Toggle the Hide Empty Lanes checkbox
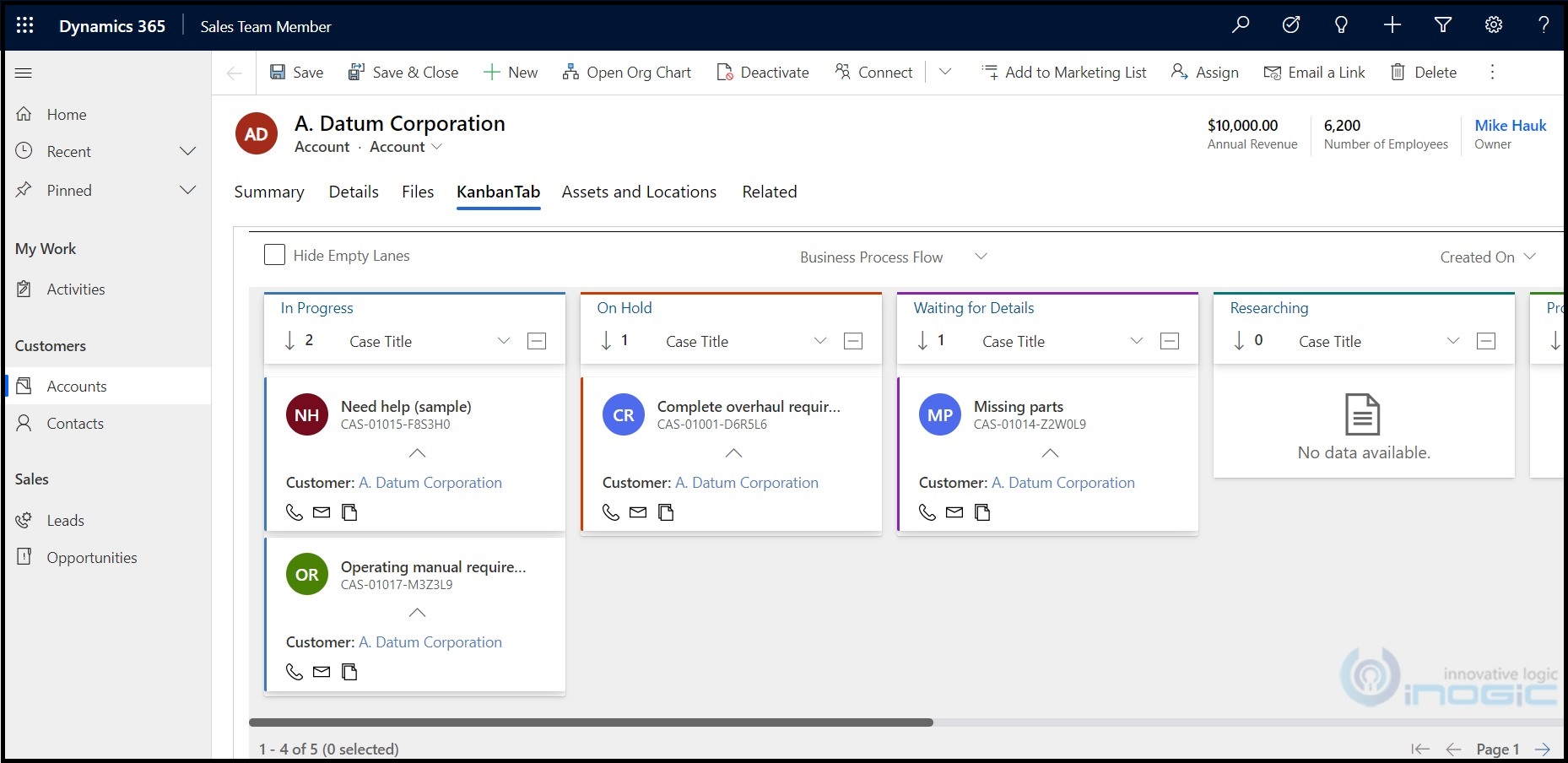This screenshot has width=1568, height=763. tap(274, 255)
